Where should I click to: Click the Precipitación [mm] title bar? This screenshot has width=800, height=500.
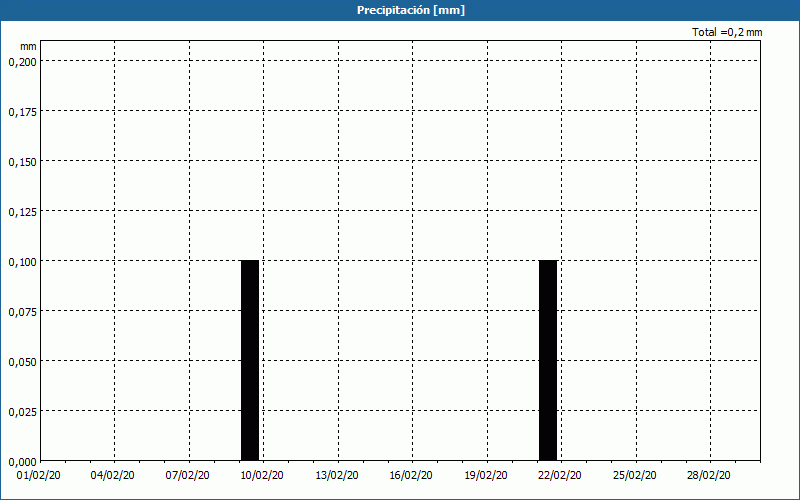[x=400, y=10]
